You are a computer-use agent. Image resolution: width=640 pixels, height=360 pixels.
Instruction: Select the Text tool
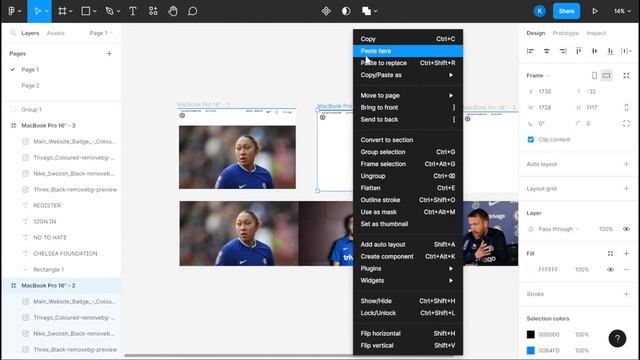133,11
